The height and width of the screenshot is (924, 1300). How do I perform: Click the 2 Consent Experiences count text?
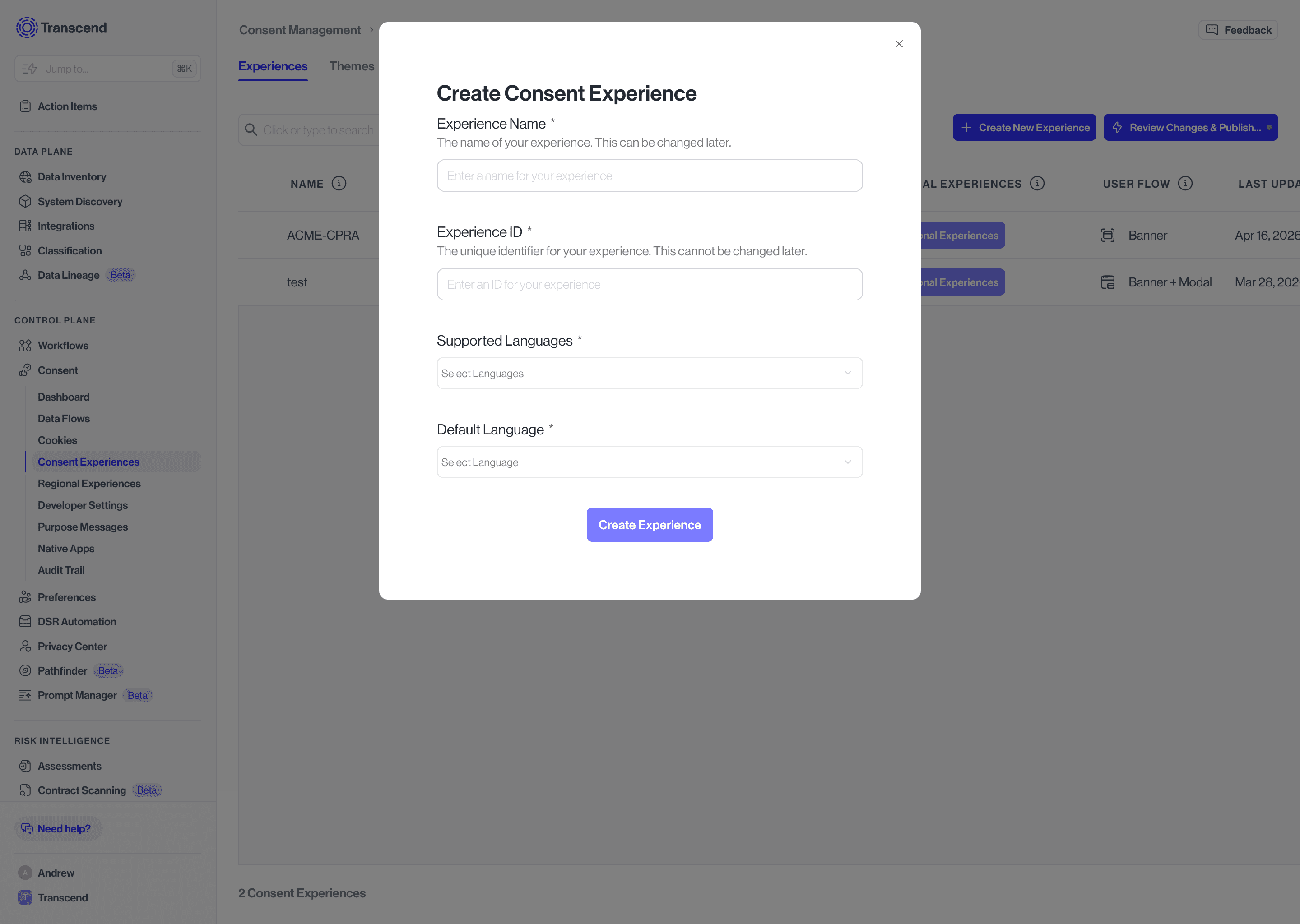(x=302, y=893)
